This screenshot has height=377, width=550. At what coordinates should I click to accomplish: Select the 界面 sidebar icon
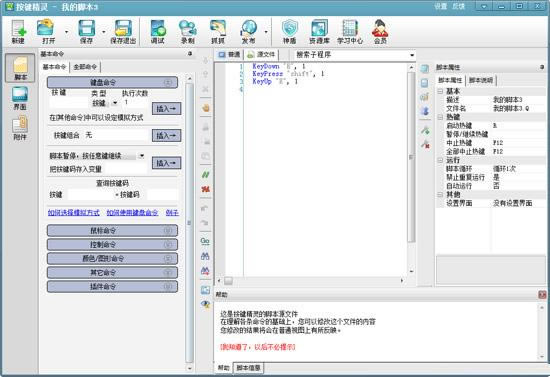click(x=20, y=98)
